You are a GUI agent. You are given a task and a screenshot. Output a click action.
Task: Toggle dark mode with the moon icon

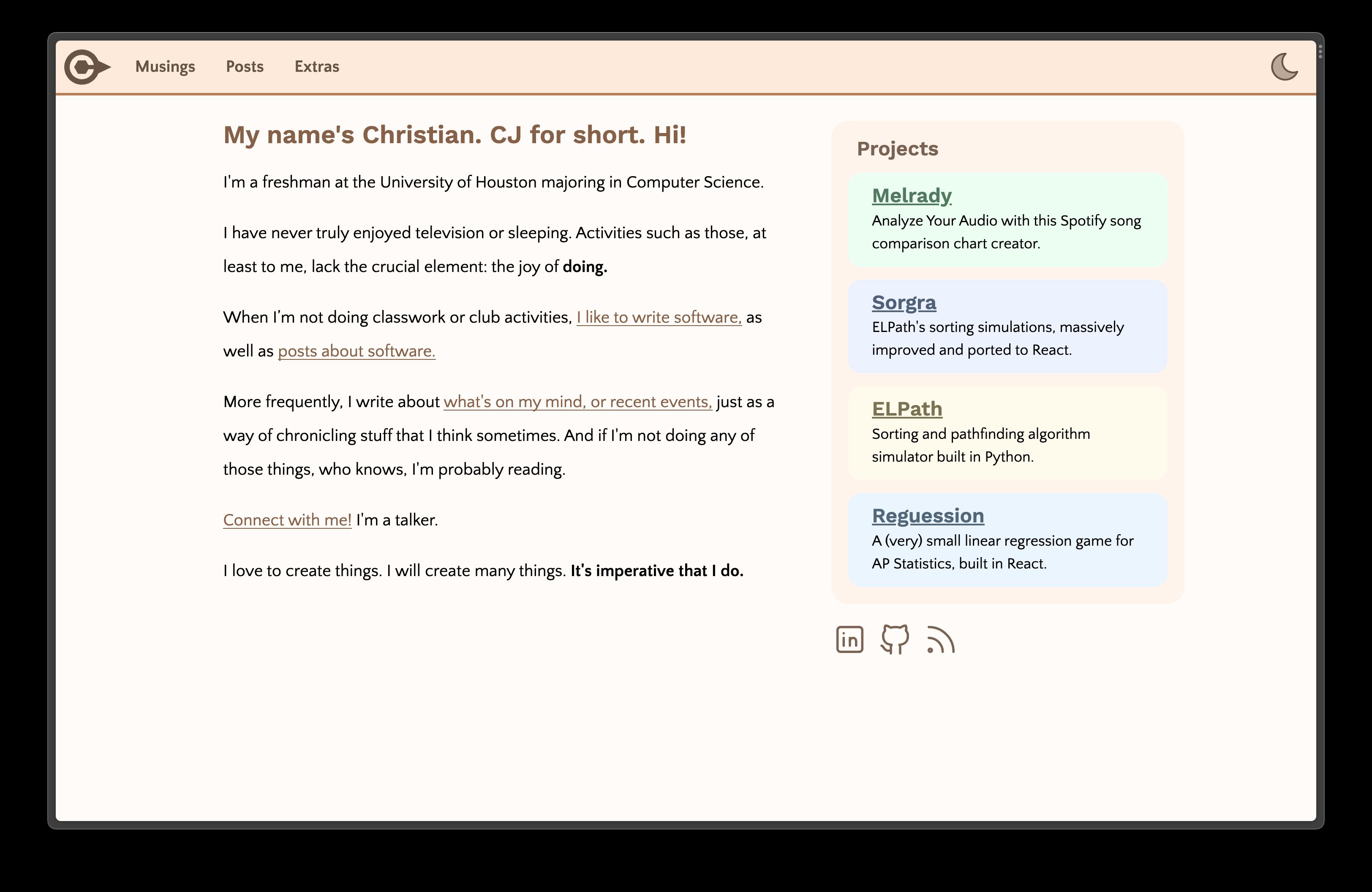(1285, 67)
